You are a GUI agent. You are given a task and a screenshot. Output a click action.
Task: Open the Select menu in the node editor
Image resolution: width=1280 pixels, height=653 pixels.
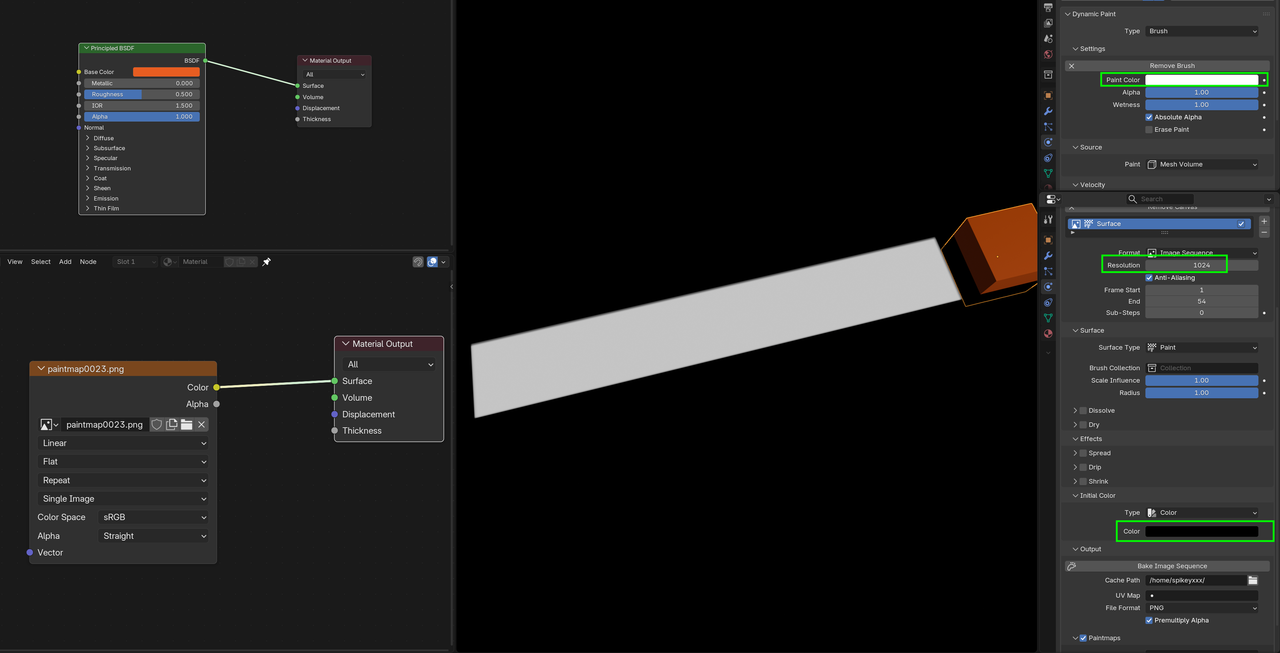click(40, 261)
